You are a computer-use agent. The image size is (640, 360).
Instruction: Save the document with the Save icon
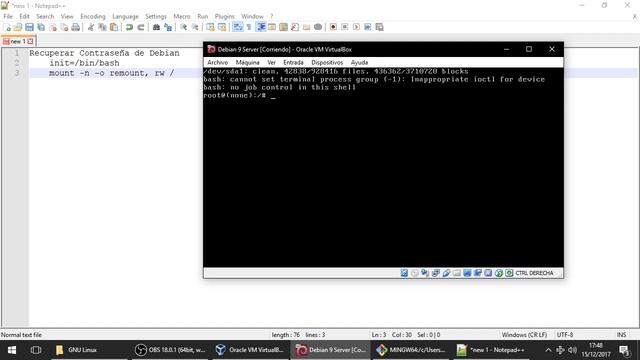point(29,27)
